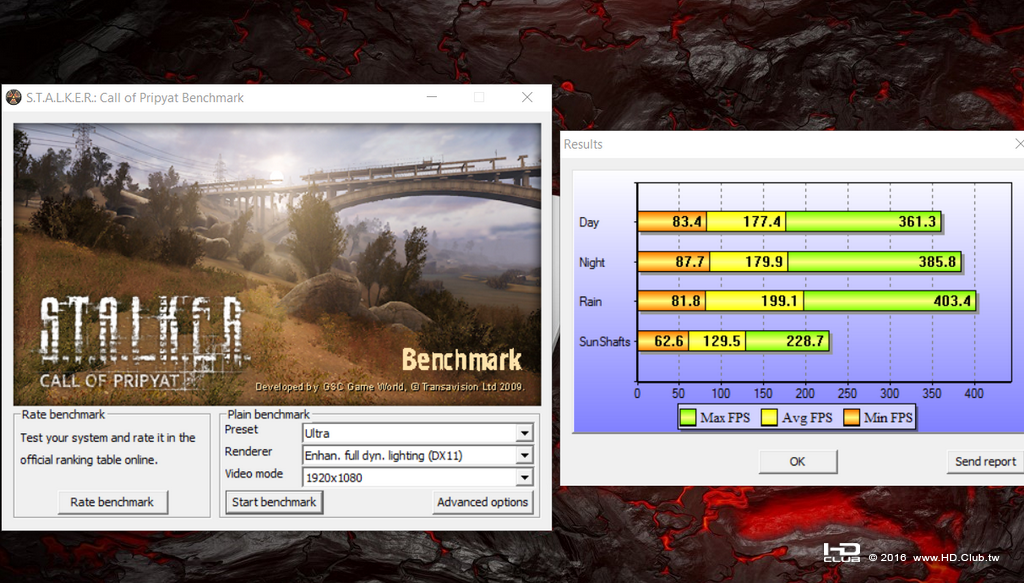
Task: Click the 'Test your system and rate it' text
Action: point(108,437)
